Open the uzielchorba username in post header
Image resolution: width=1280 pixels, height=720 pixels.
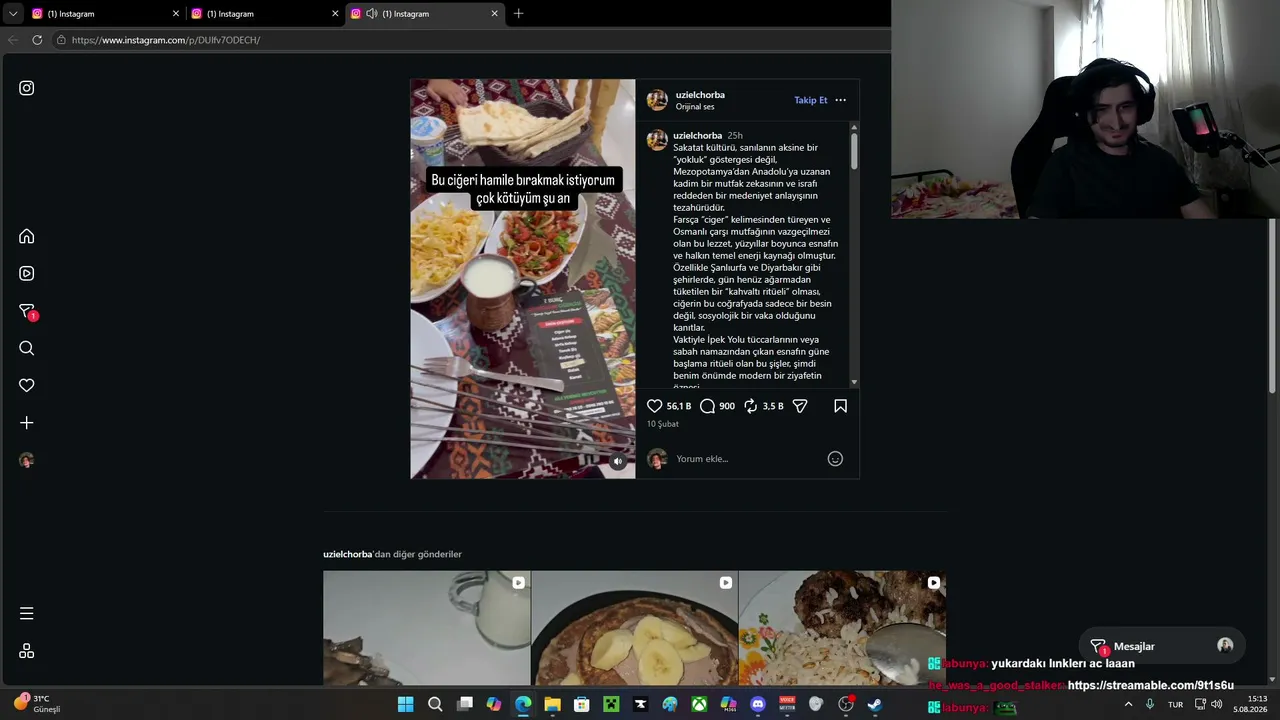(700, 95)
